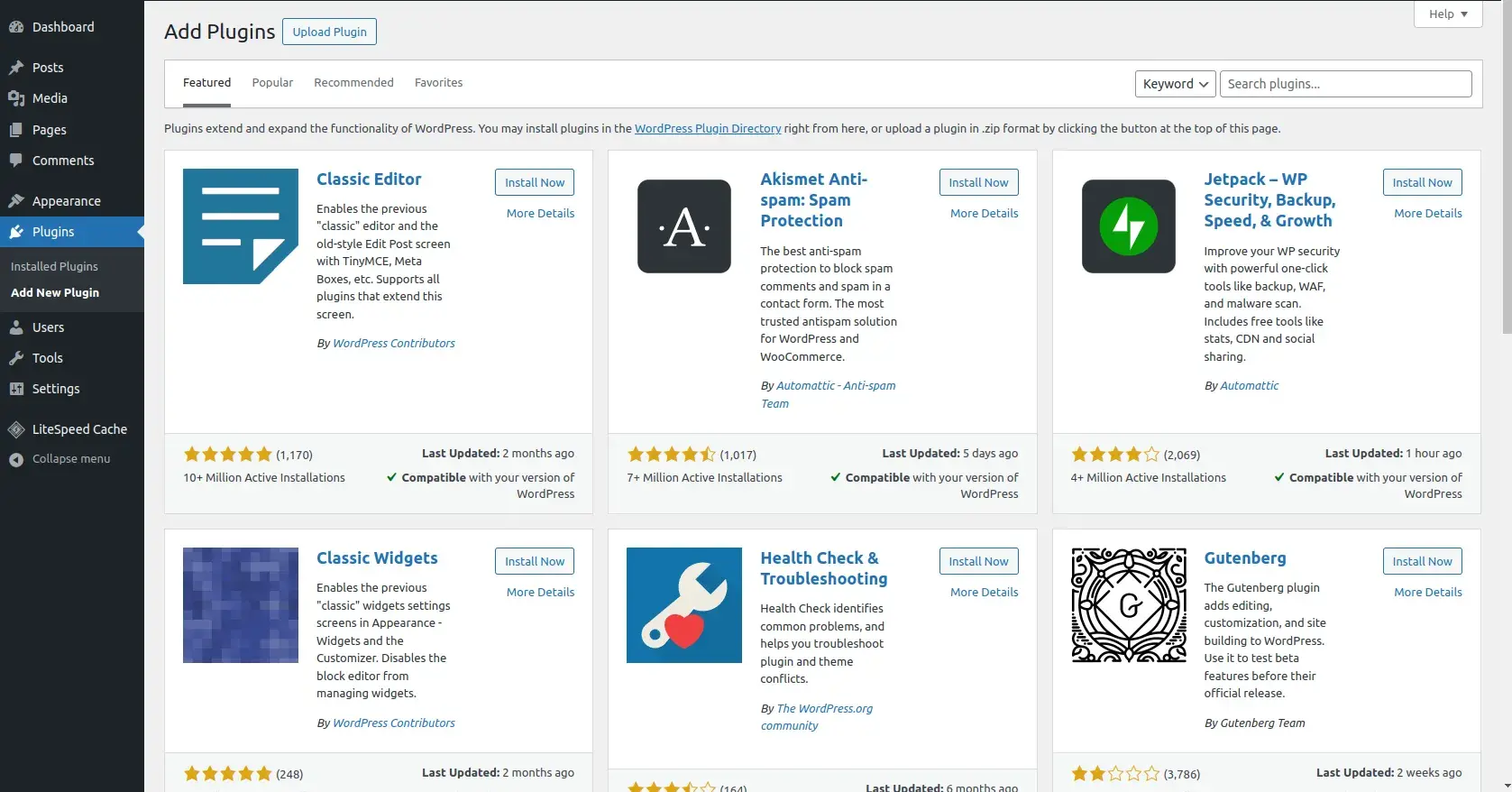Expand the Help panel dropdown
The width and height of the screenshot is (1512, 792).
(x=1448, y=14)
